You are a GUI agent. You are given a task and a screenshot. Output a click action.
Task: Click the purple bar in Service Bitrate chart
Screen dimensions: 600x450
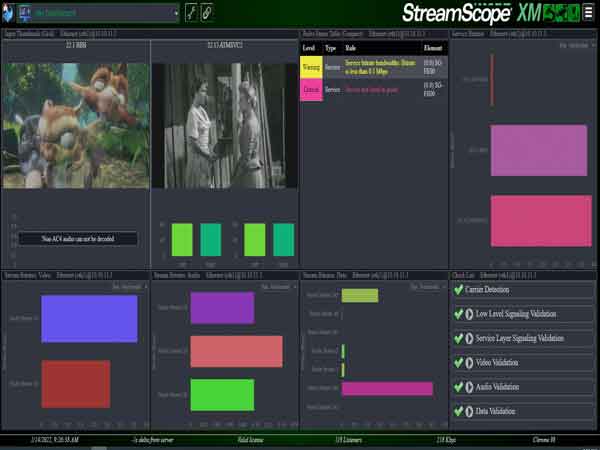coord(539,150)
